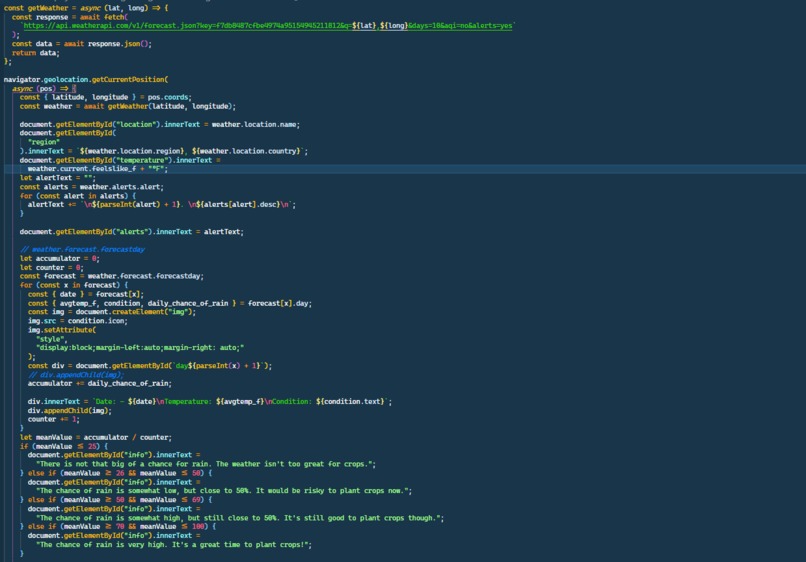Click the 'await getWeather(latitude, longitude)' line
This screenshot has width=806, height=562.
point(127,106)
